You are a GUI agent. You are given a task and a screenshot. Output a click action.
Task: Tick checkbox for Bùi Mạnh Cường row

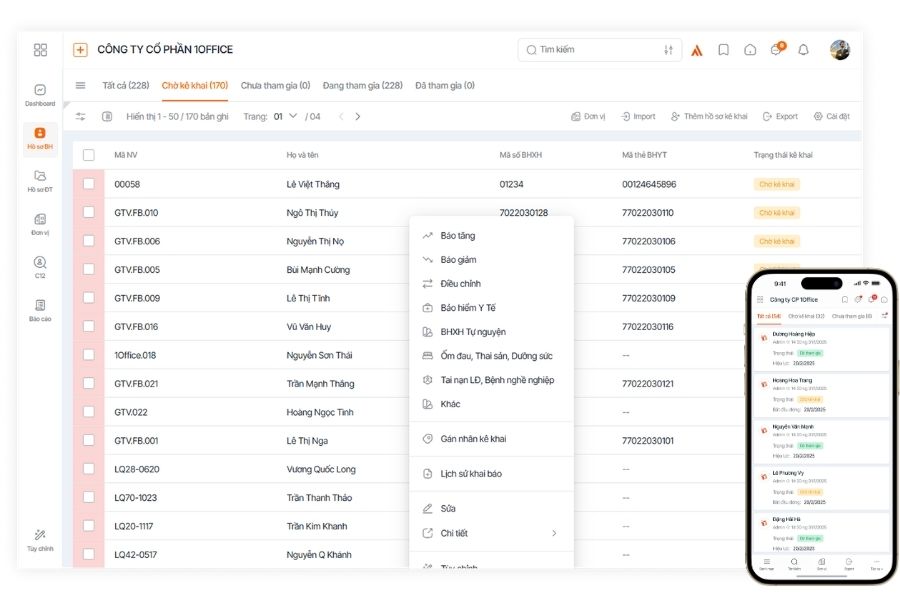[x=89, y=269]
